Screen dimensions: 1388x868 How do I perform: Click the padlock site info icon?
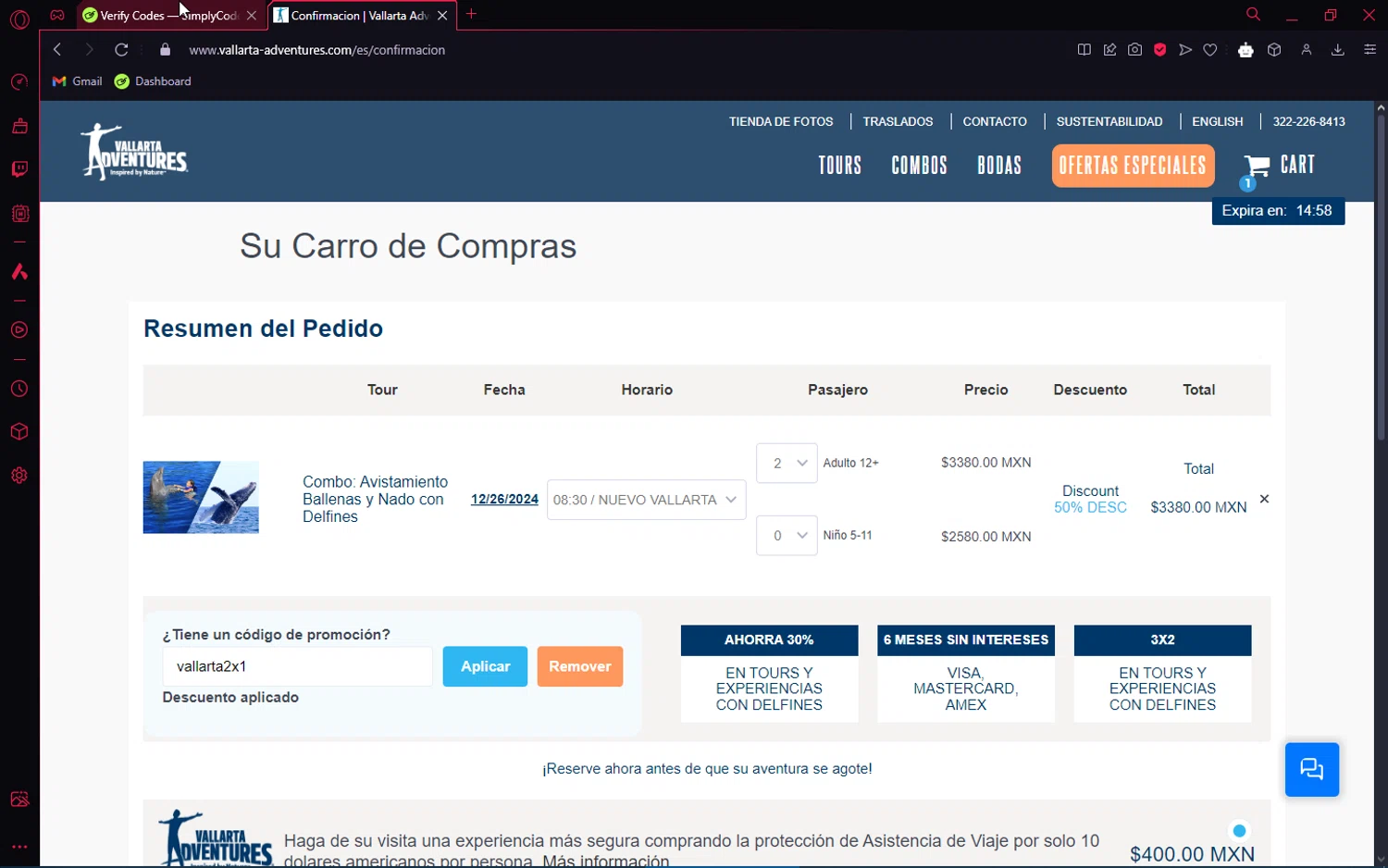[x=166, y=50]
